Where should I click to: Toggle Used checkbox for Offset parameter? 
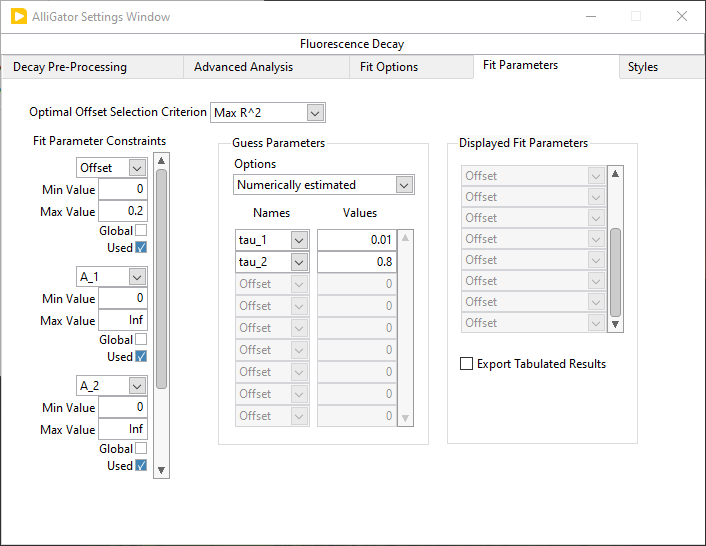[x=141, y=248]
